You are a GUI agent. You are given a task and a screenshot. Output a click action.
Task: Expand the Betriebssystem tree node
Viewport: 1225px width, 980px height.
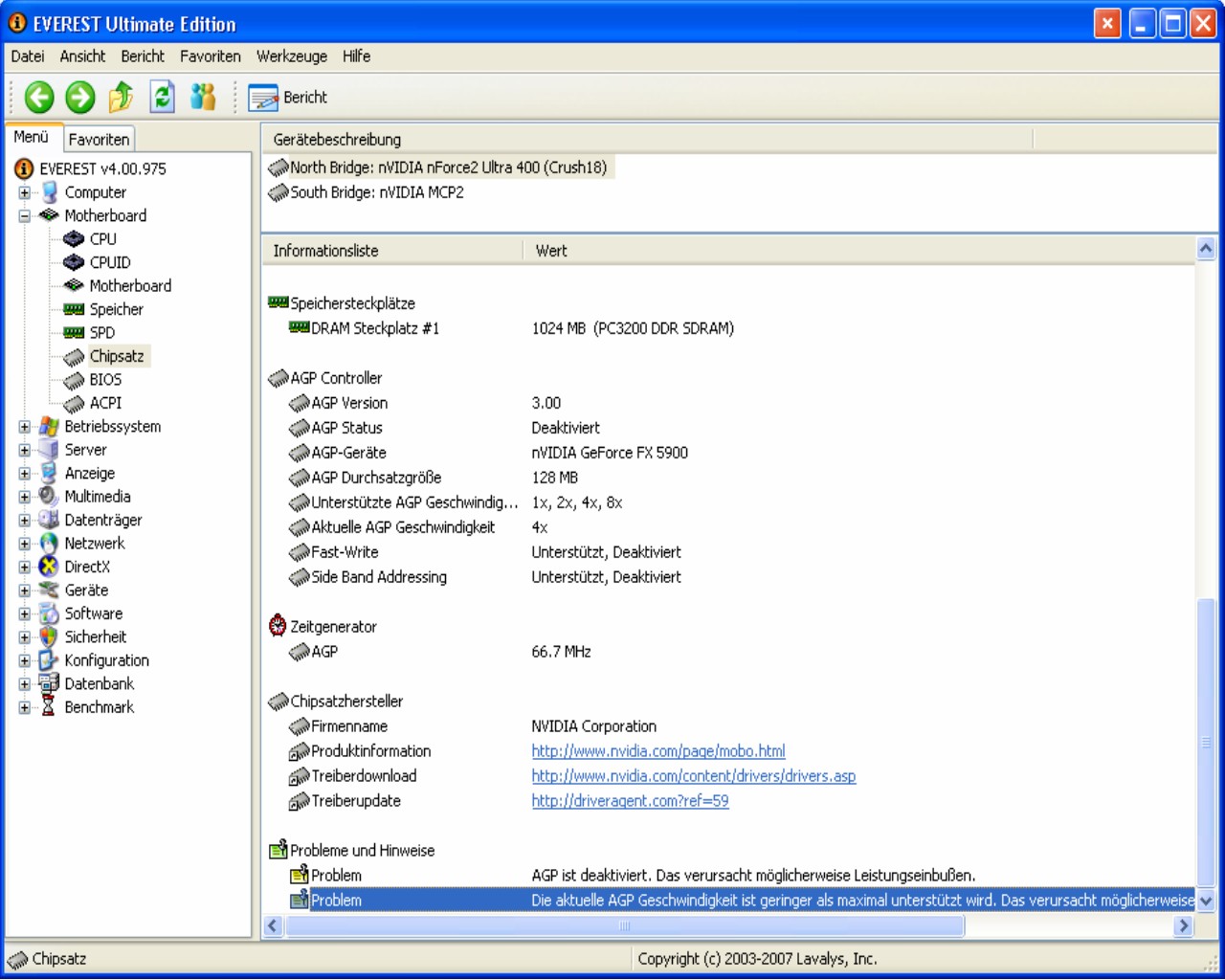tap(25, 427)
